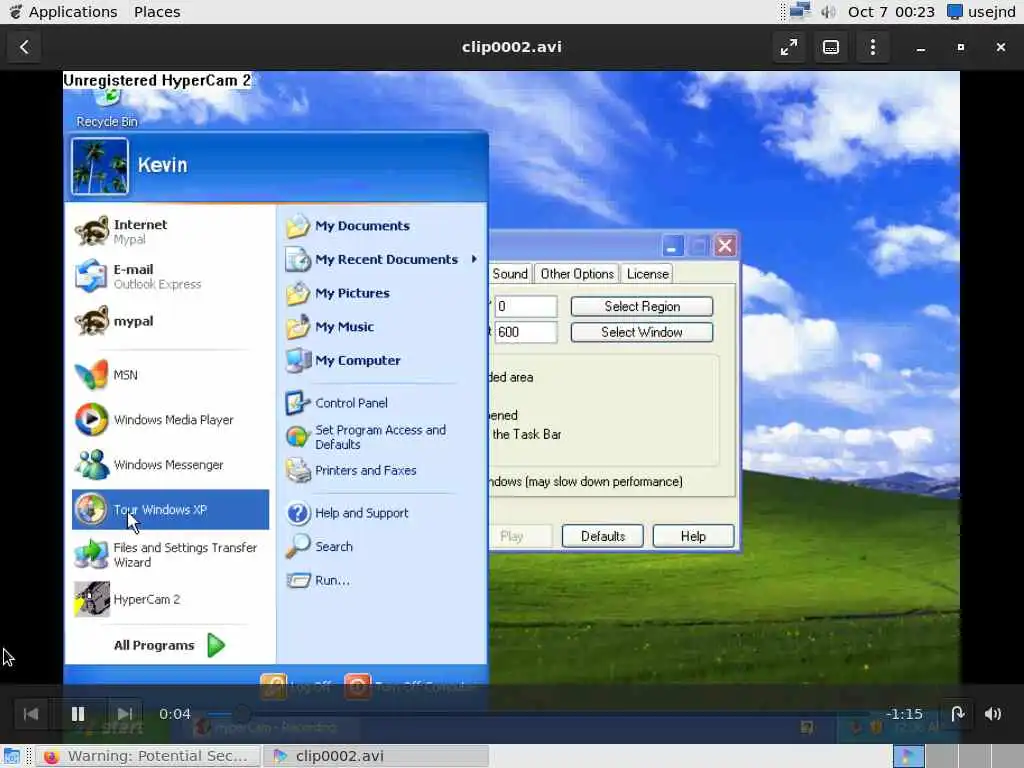Go back using the header arrow
Viewport: 1024px width, 768px height.
point(24,47)
